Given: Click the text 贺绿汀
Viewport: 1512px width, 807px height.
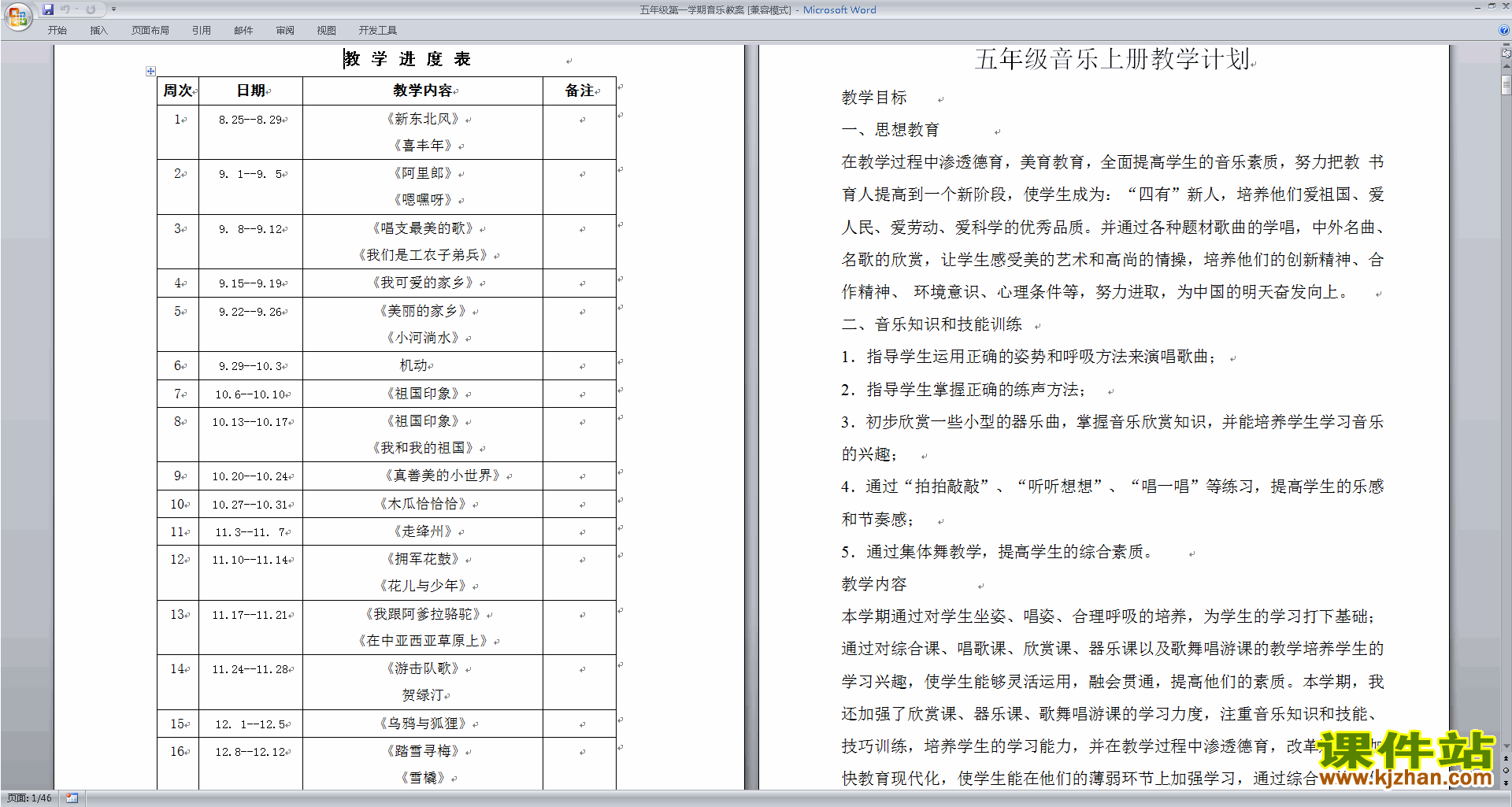Looking at the screenshot, I should pos(423,695).
